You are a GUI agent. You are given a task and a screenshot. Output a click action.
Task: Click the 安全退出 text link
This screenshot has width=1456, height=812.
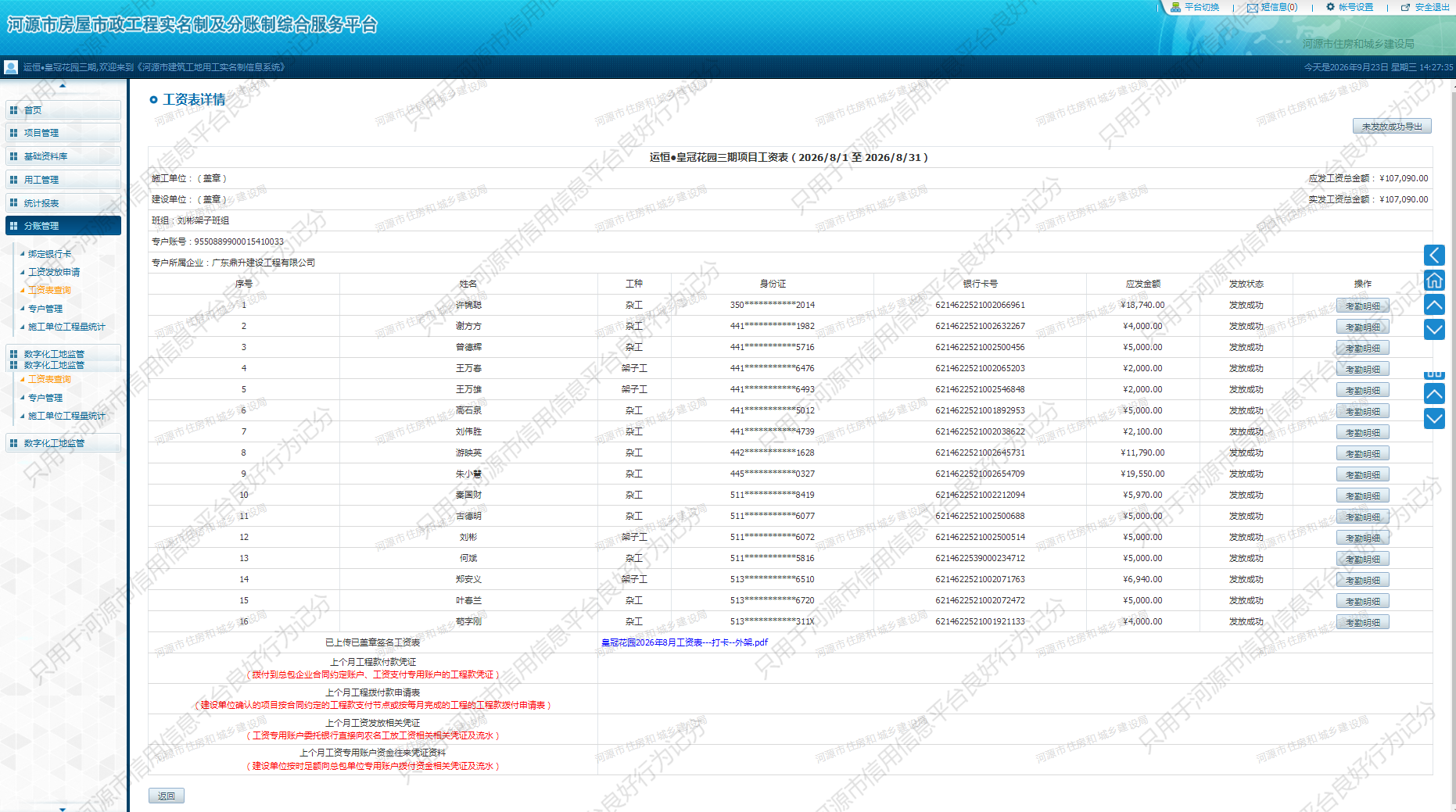pos(1433,7)
